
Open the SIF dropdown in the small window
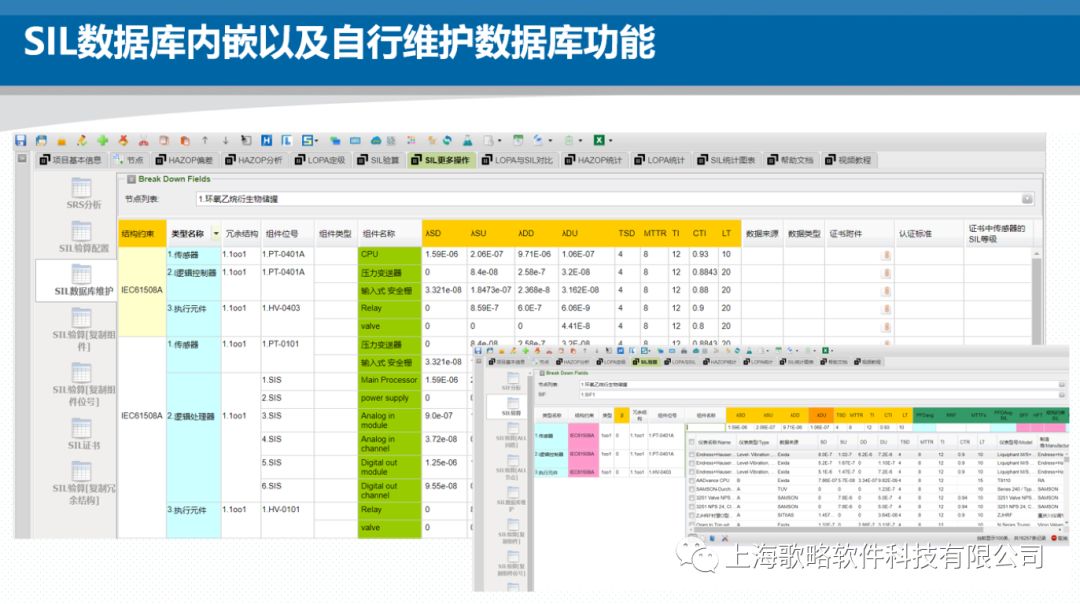[1061, 395]
